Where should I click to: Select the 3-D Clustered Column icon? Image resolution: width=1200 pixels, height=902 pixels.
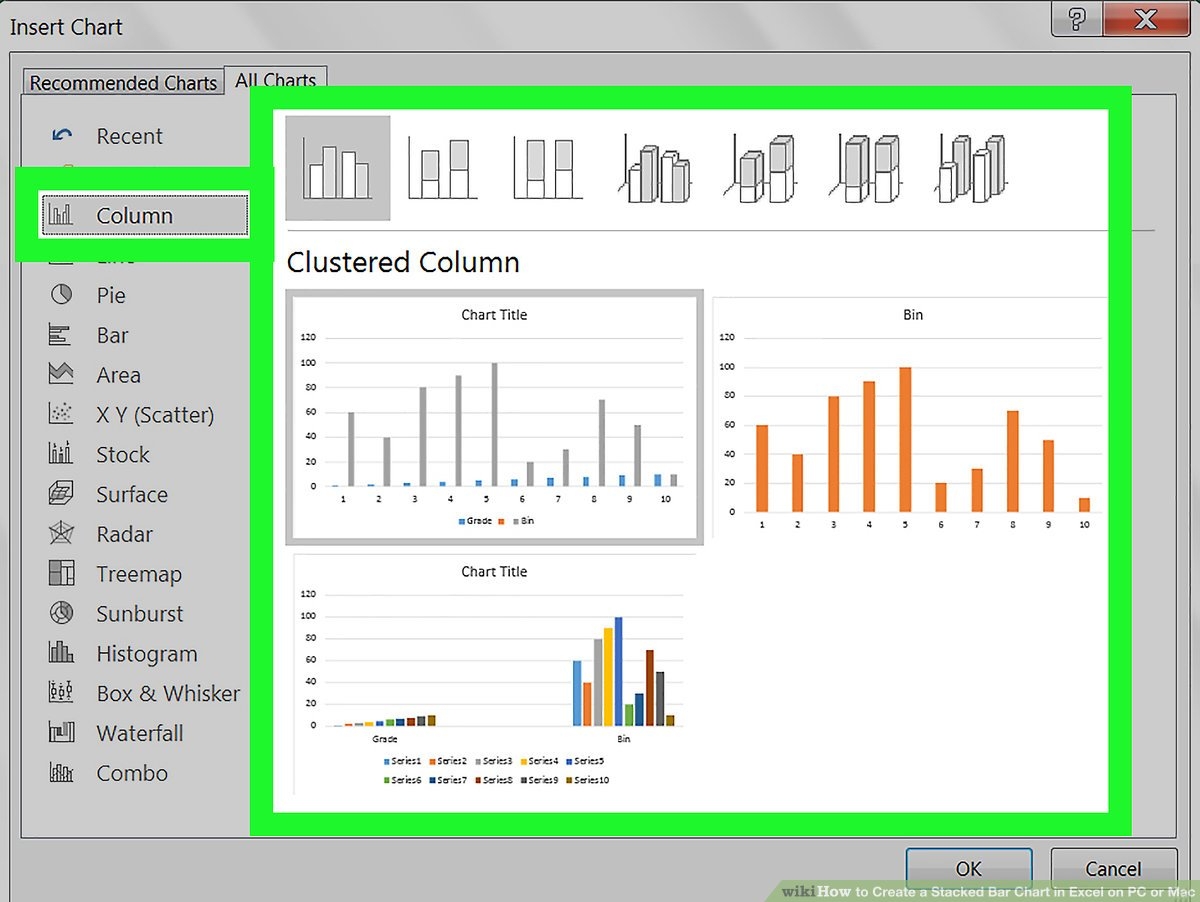(x=654, y=168)
